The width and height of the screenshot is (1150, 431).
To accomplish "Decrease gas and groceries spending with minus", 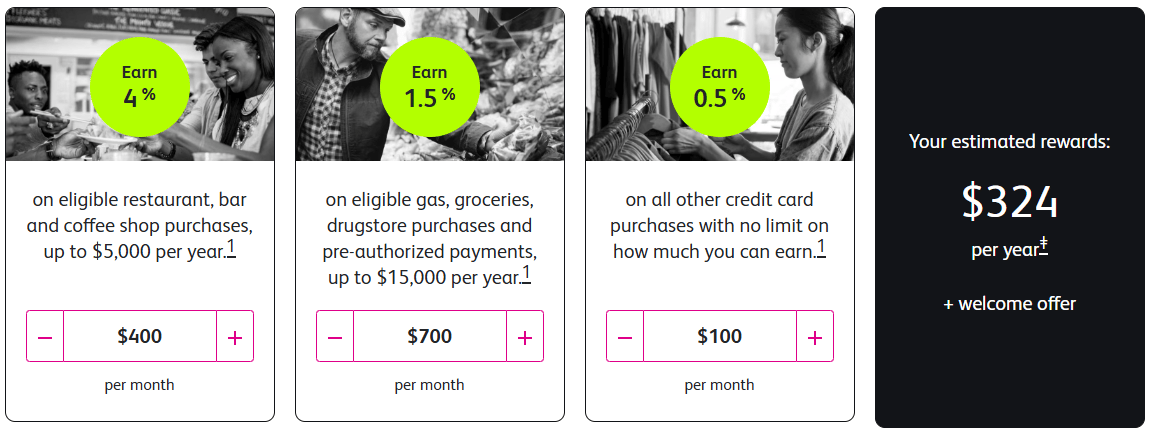I will pyautogui.click(x=335, y=336).
